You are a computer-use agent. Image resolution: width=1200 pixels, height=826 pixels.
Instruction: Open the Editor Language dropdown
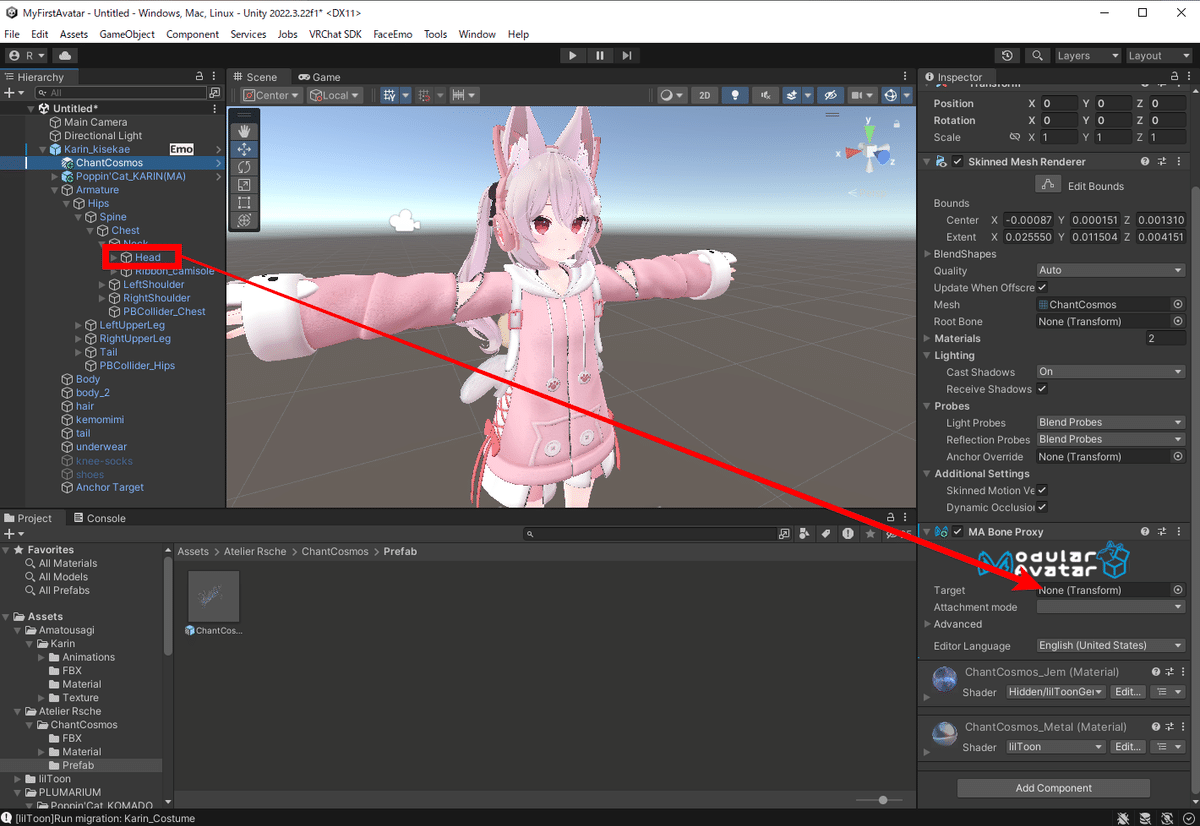pos(1110,646)
